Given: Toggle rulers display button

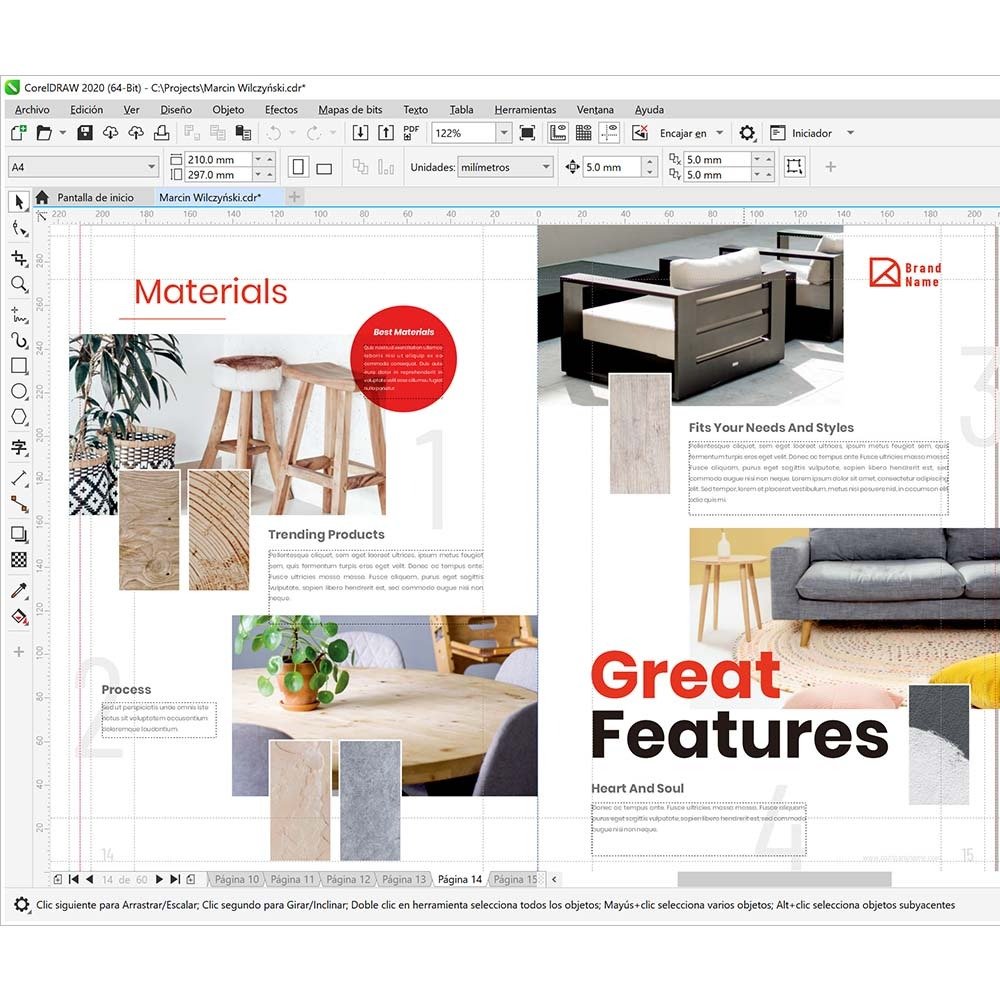Looking at the screenshot, I should (x=558, y=133).
